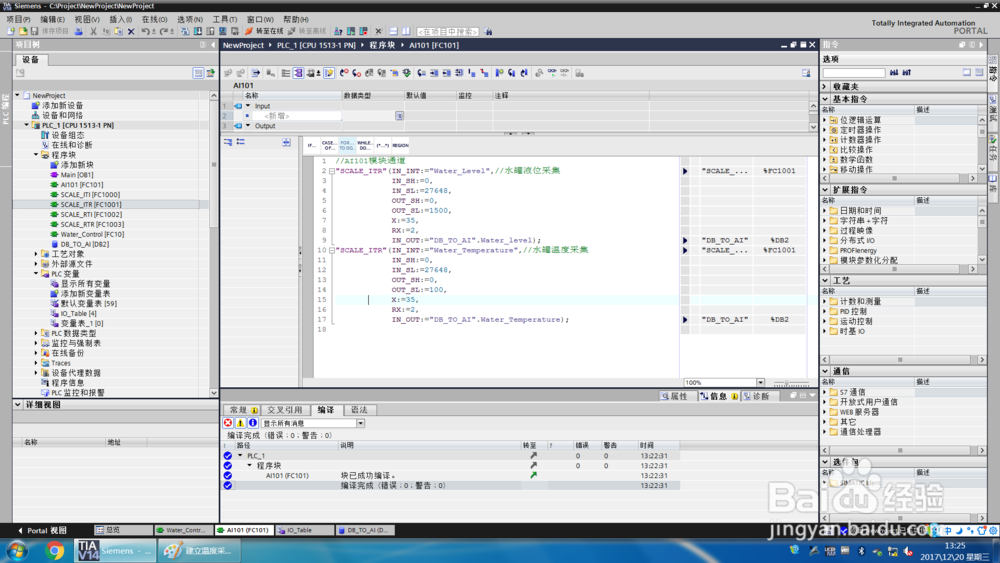The width and height of the screenshot is (1000, 563).
Task: Click the delete X icon in main toolbar
Action: click(x=131, y=31)
